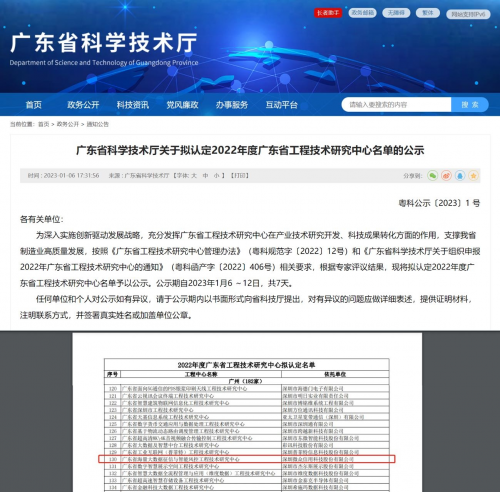Click table row number 125
Image resolution: width=500 pixels, height=492 pixels.
[113, 424]
